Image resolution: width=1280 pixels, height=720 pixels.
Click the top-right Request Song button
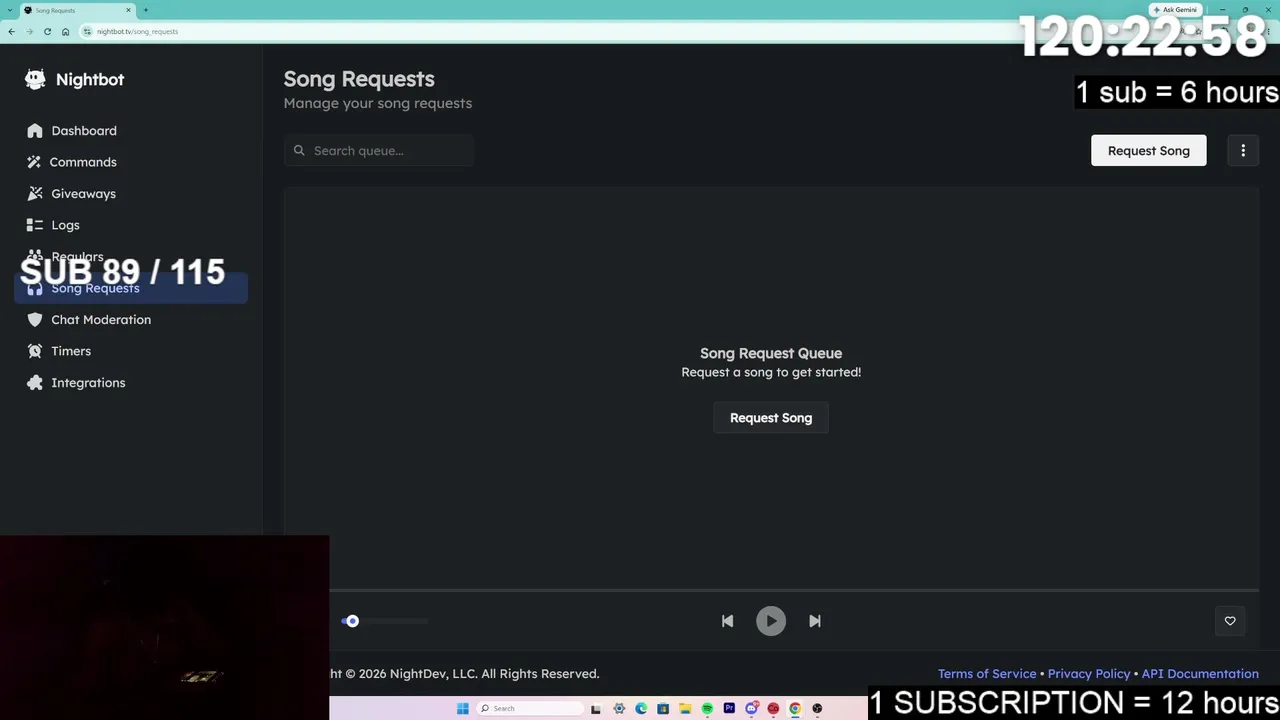1148,151
